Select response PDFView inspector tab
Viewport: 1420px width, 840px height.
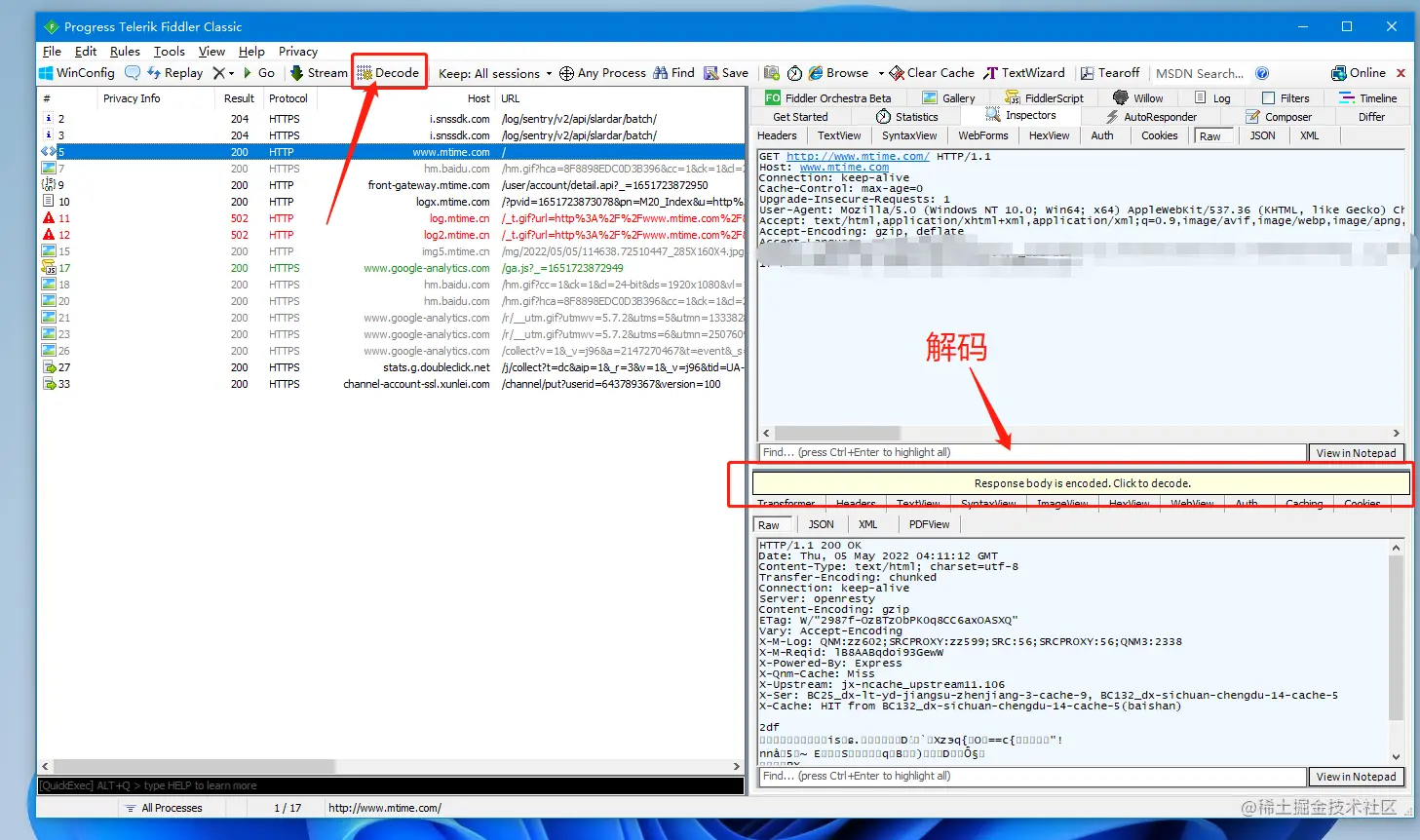point(929,524)
